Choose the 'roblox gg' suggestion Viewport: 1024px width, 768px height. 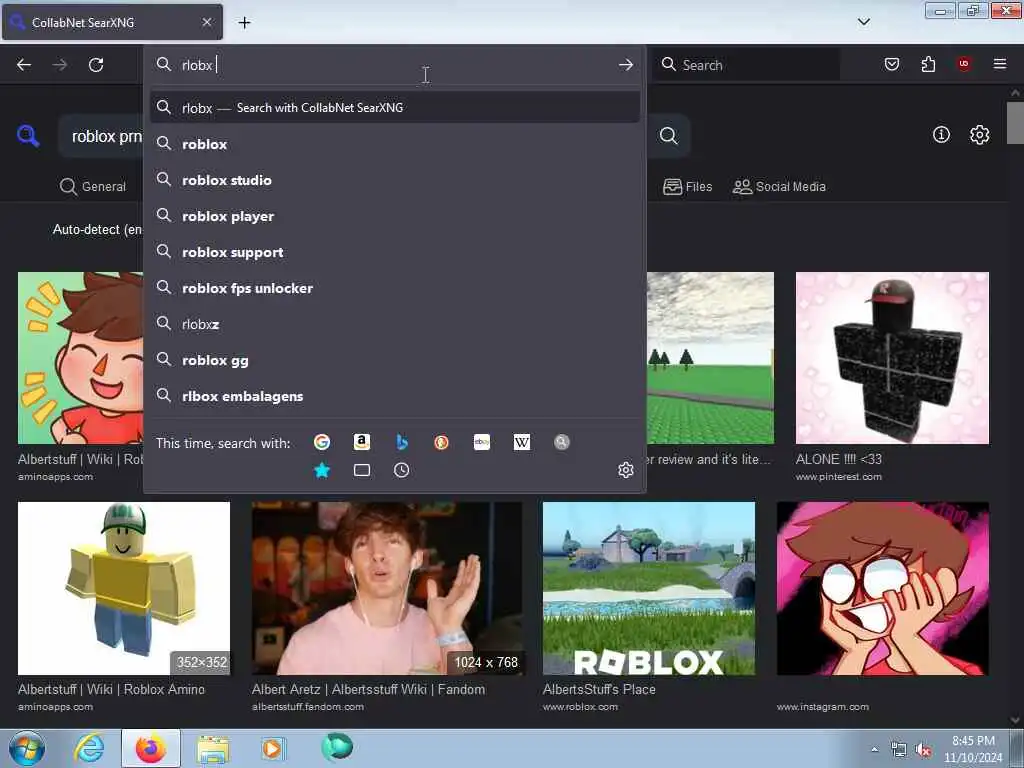[395, 360]
